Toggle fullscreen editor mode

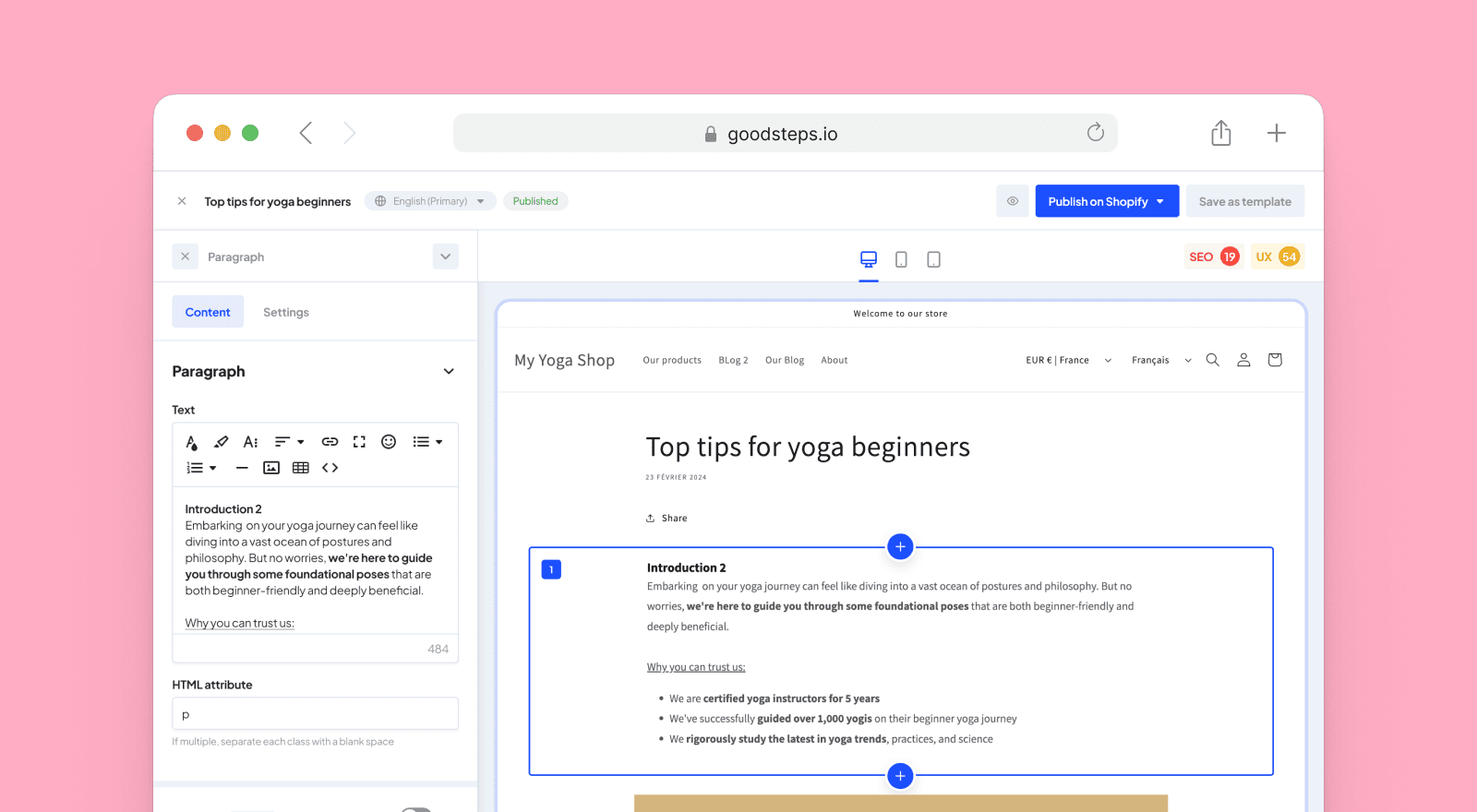[x=359, y=442]
